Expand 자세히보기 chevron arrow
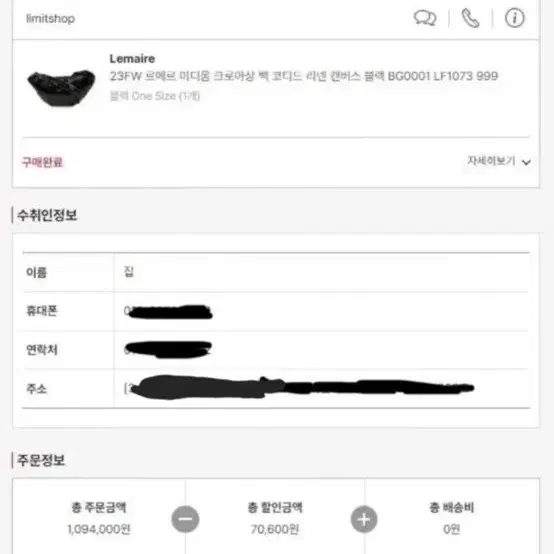Screen dimensions: 554x554 click(526, 162)
